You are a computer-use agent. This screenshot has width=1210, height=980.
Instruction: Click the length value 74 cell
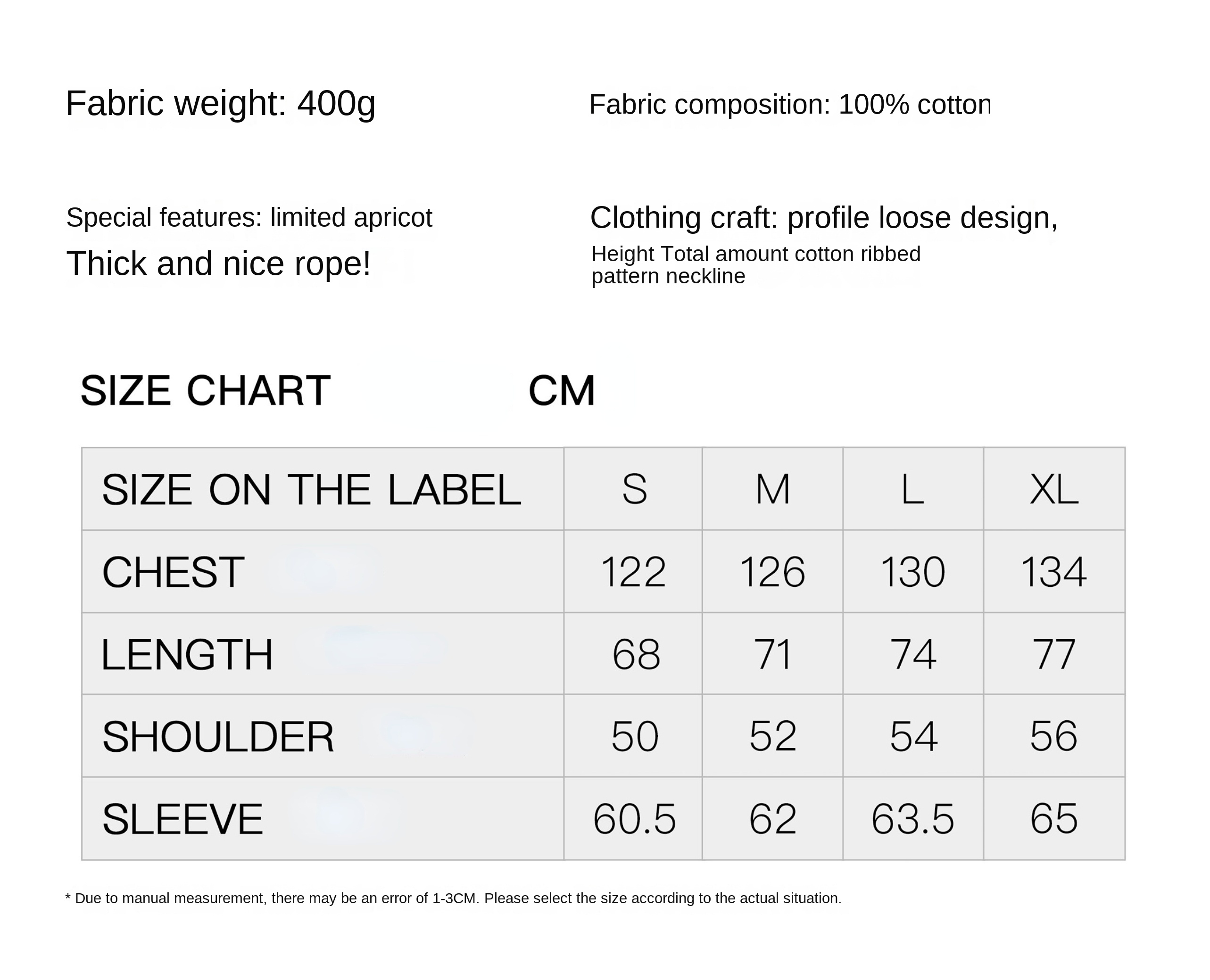[x=912, y=654]
